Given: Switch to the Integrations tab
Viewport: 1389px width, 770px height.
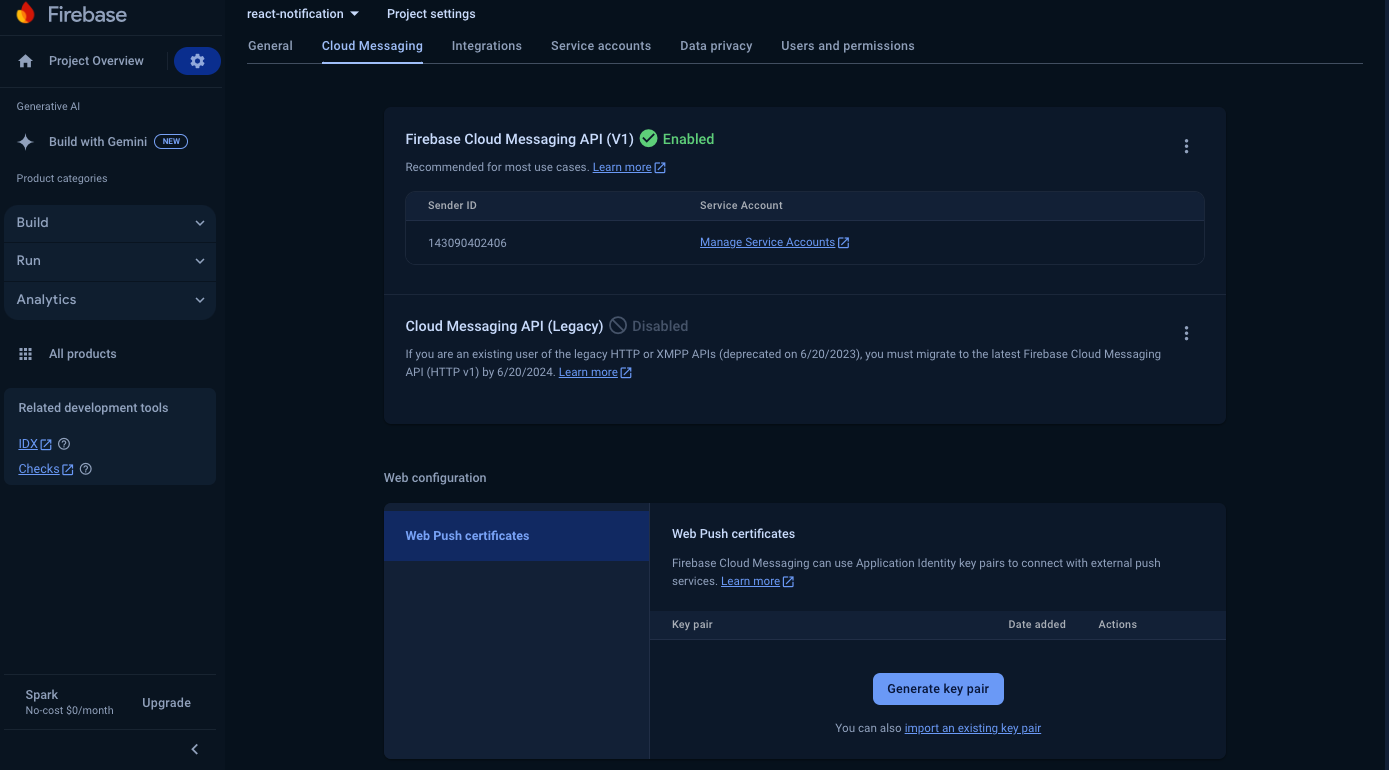Looking at the screenshot, I should [487, 46].
